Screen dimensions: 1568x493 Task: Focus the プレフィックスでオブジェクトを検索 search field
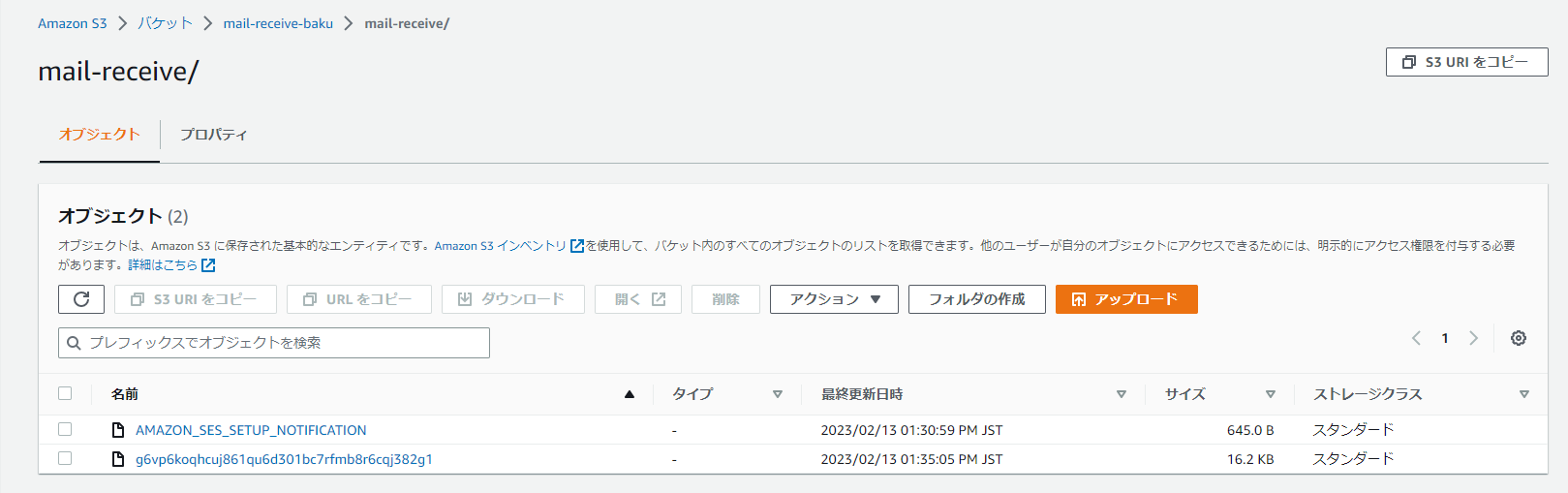click(274, 343)
